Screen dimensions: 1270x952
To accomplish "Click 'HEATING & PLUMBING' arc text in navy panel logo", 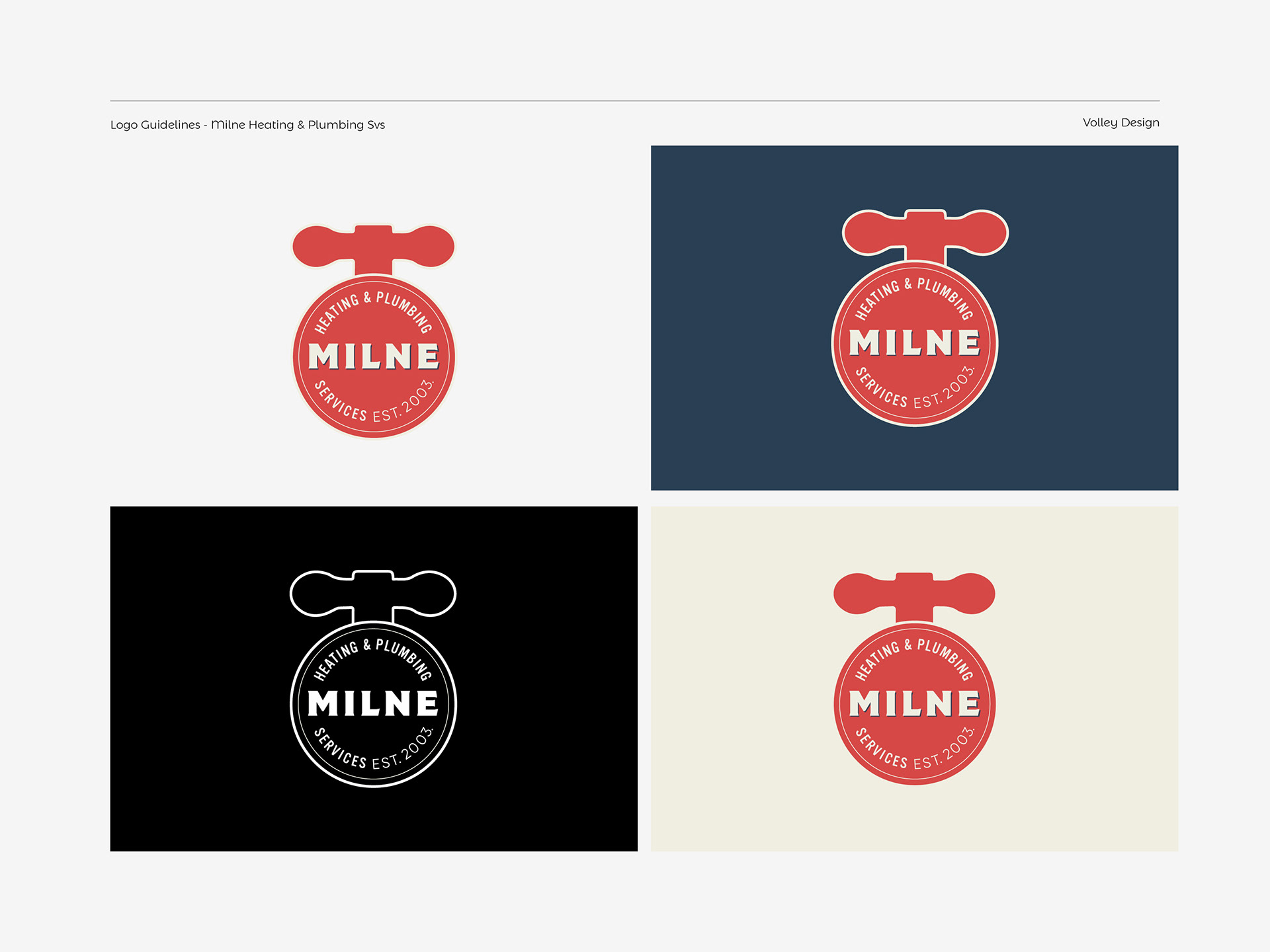I will tap(915, 299).
